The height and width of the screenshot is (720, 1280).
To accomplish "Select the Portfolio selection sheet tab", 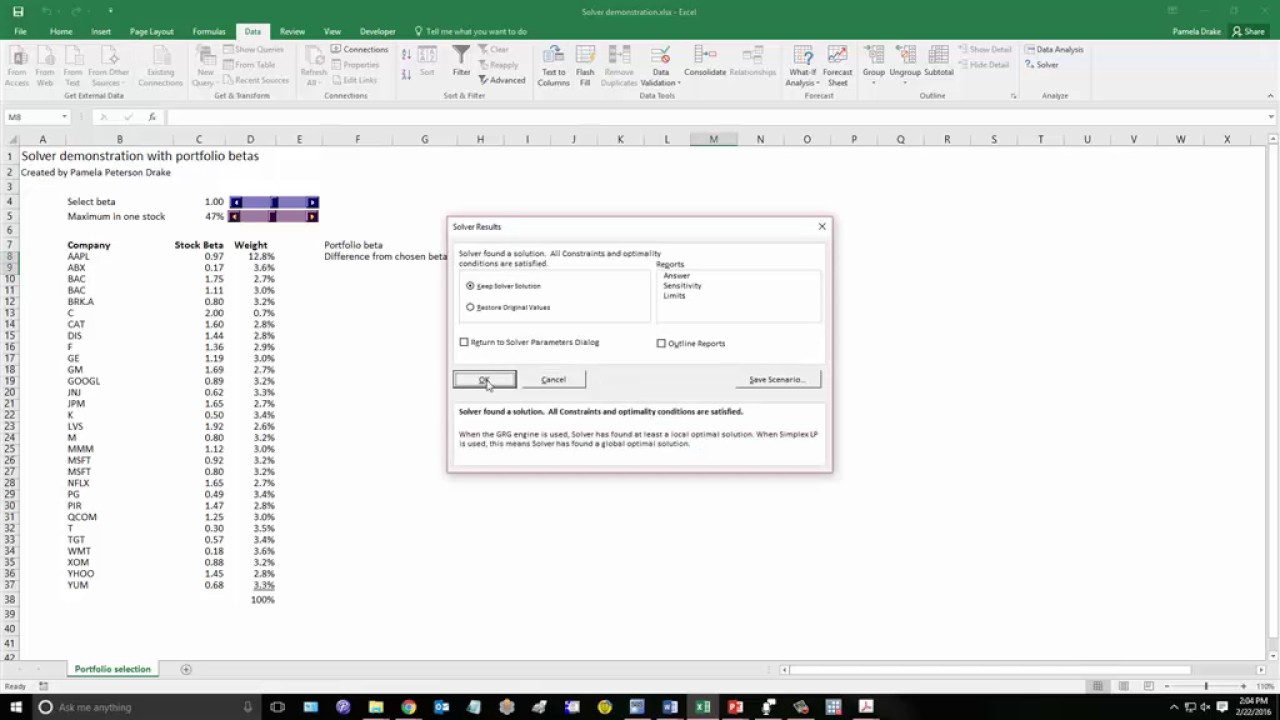I will click(x=112, y=669).
